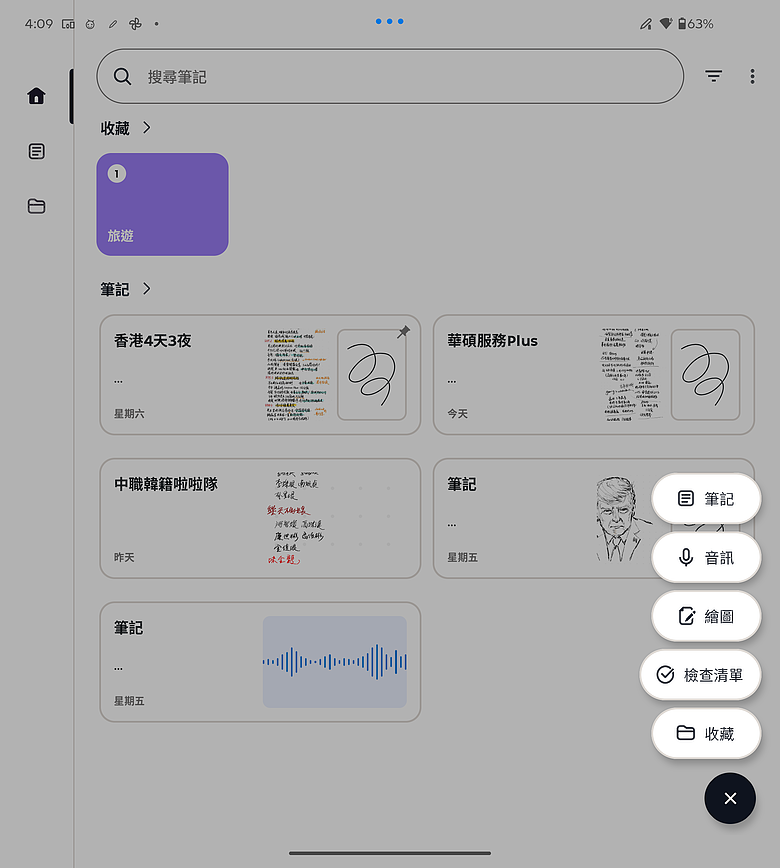Open the audio waveform note thumbnail

(x=335, y=662)
